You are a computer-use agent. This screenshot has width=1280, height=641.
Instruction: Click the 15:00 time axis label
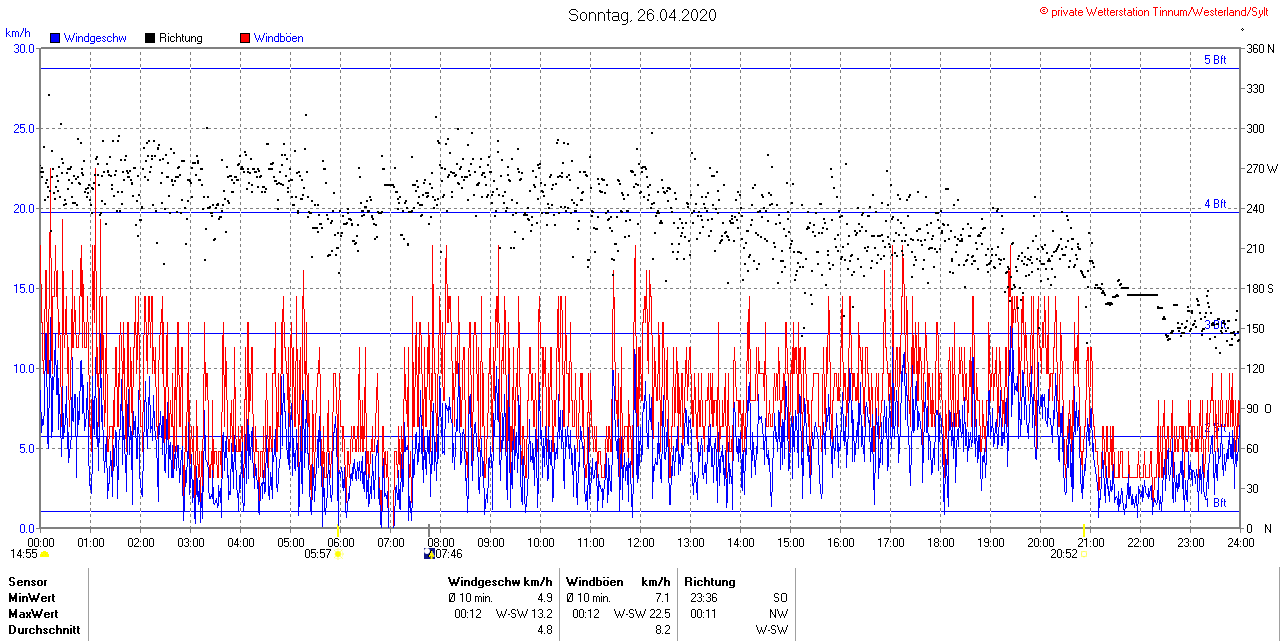pos(791,543)
